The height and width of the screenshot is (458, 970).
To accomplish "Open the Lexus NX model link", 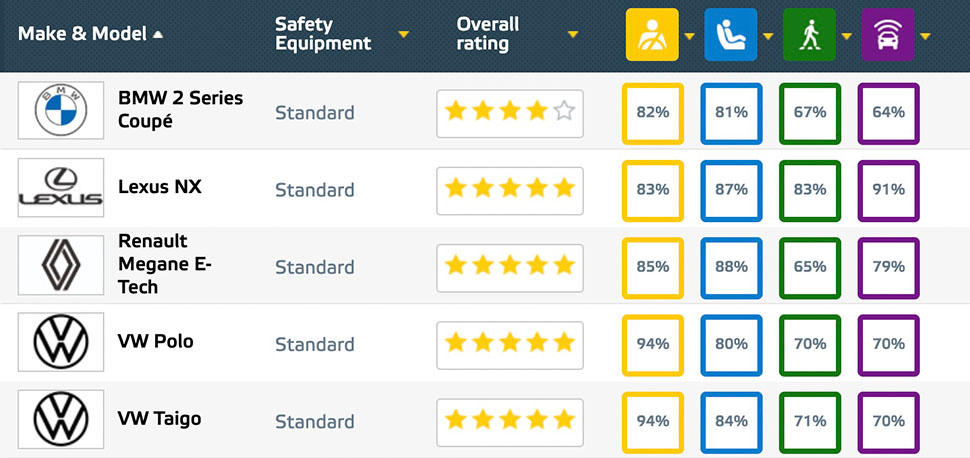I will (160, 187).
